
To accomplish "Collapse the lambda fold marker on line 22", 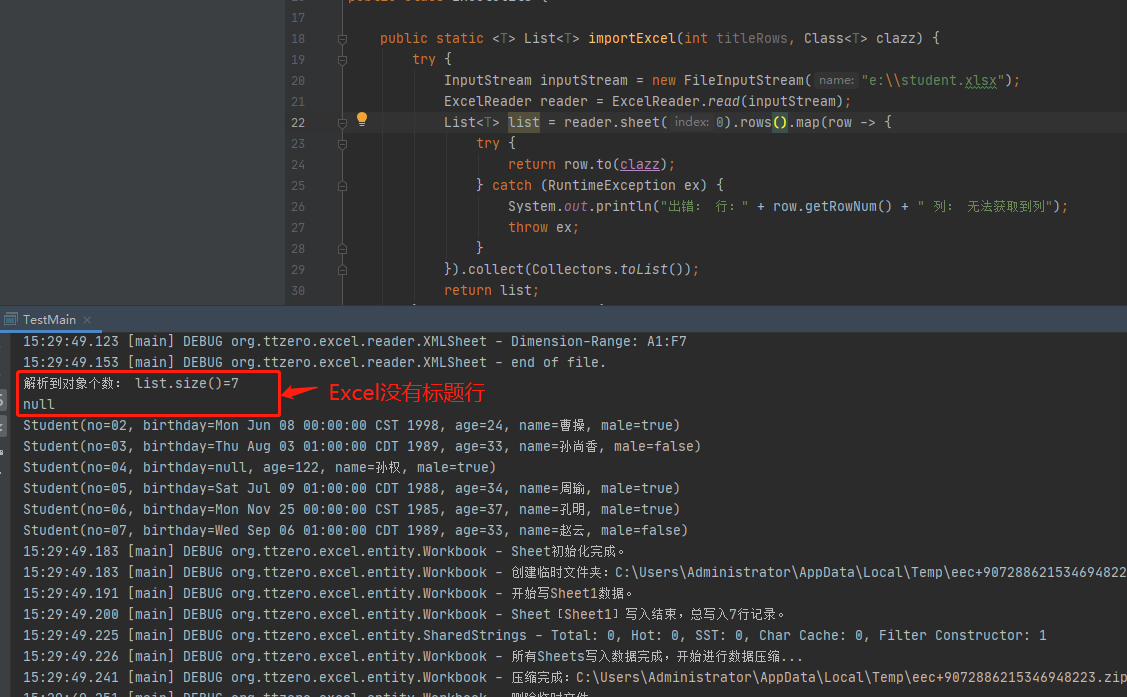I will 342,123.
